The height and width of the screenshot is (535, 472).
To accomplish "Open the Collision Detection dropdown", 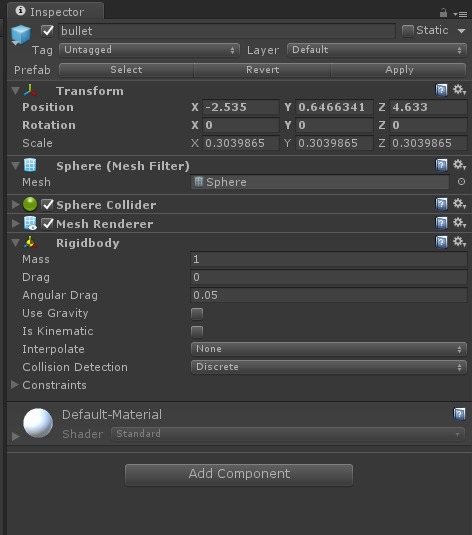I will pyautogui.click(x=329, y=367).
